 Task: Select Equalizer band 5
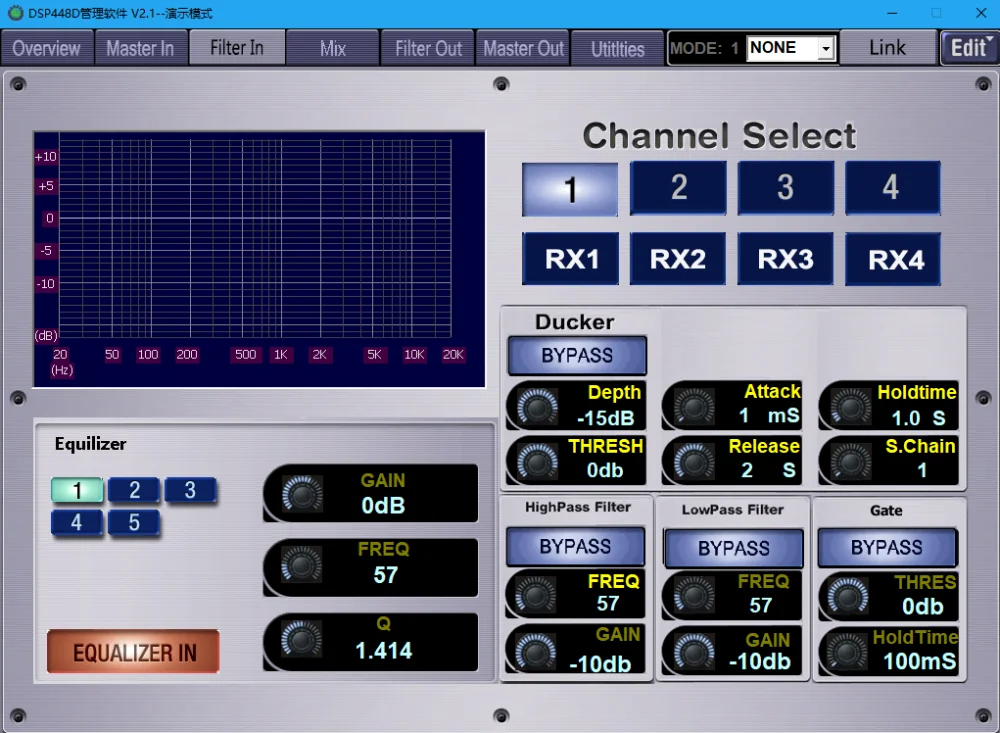134,522
